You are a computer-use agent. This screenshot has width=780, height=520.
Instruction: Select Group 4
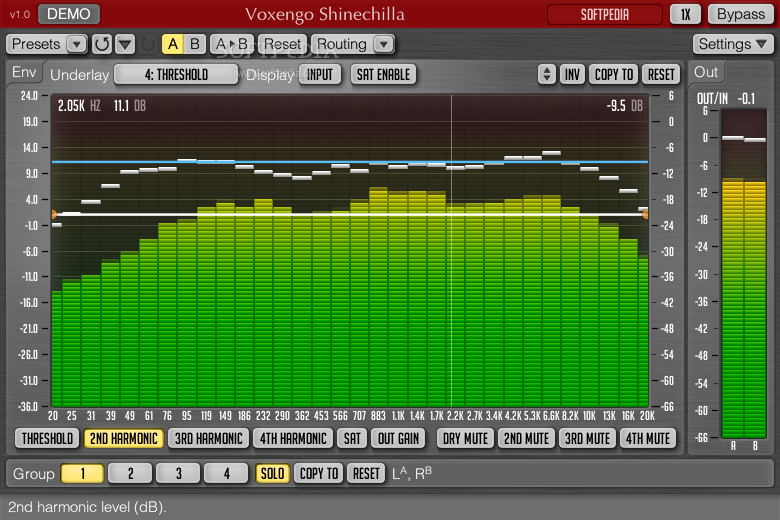click(226, 473)
